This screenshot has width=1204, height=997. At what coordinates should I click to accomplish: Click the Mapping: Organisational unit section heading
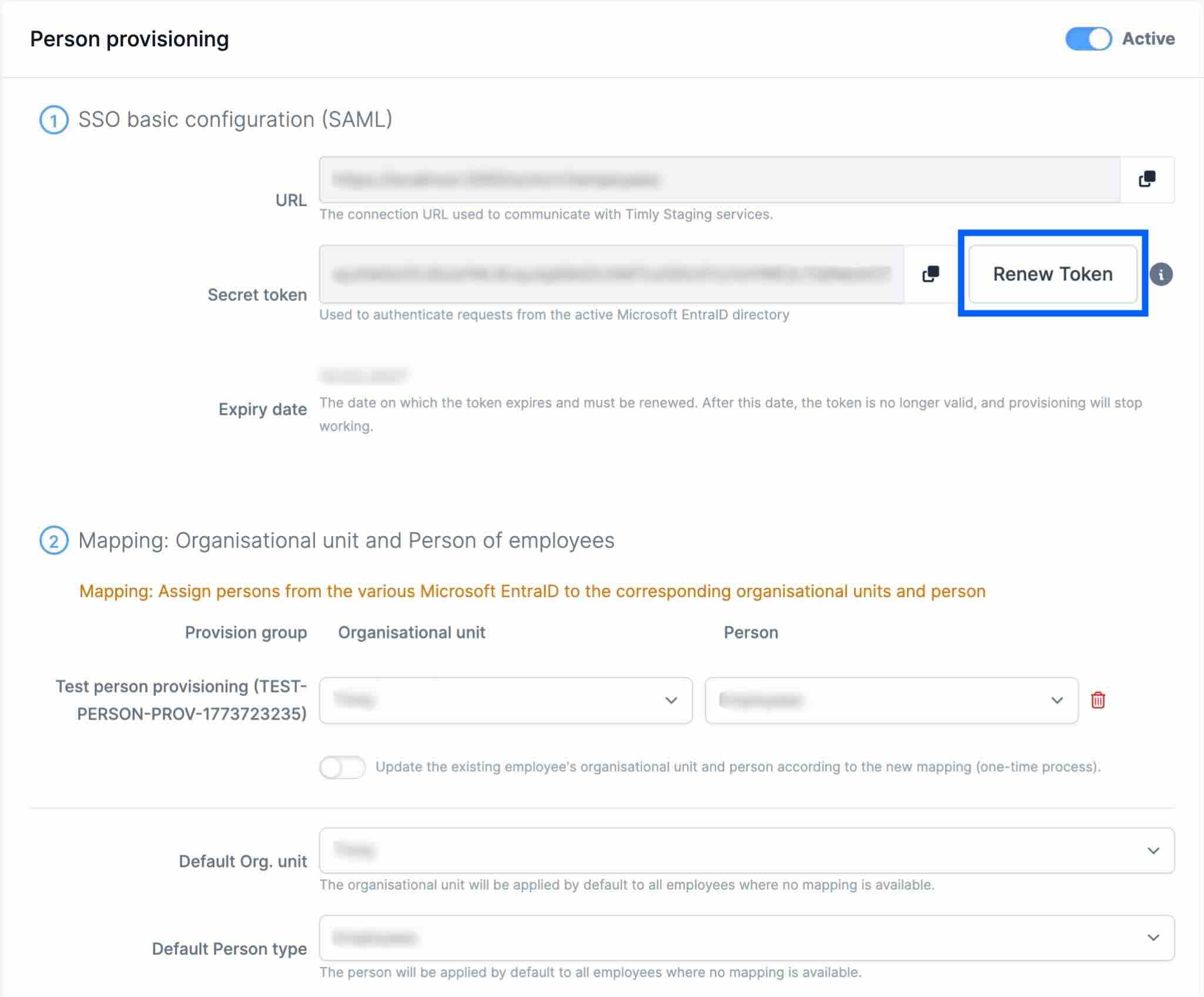[346, 541]
